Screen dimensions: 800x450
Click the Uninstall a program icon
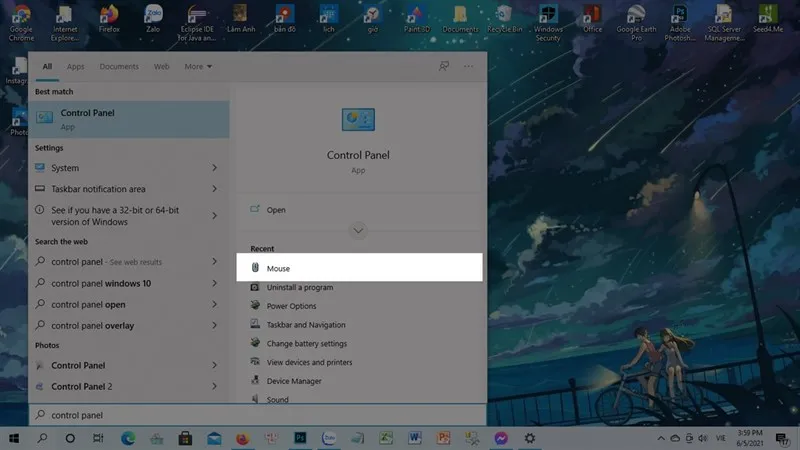256,287
